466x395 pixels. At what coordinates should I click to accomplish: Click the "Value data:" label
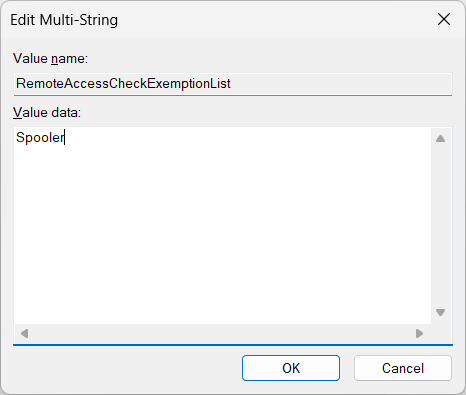(47, 113)
